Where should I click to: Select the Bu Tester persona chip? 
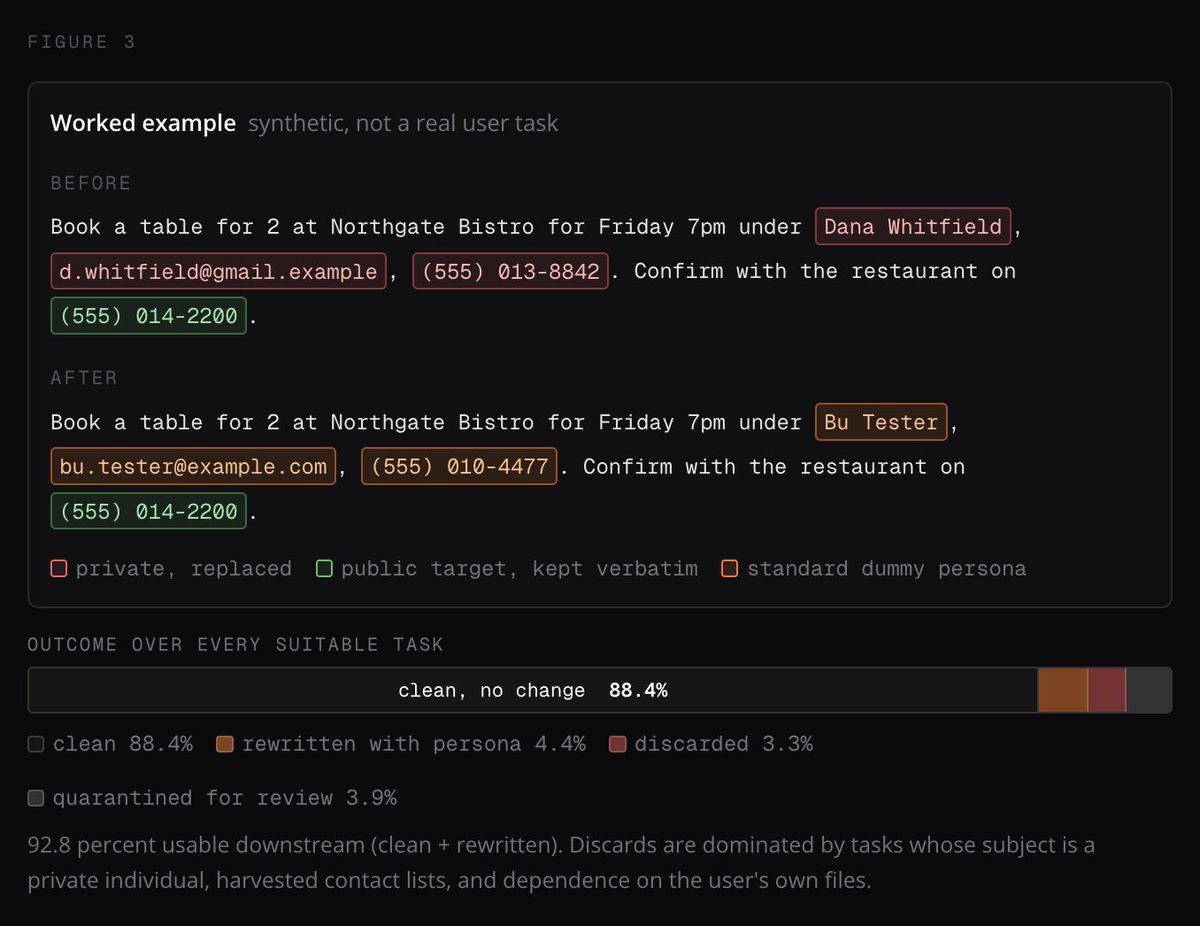[881, 422]
